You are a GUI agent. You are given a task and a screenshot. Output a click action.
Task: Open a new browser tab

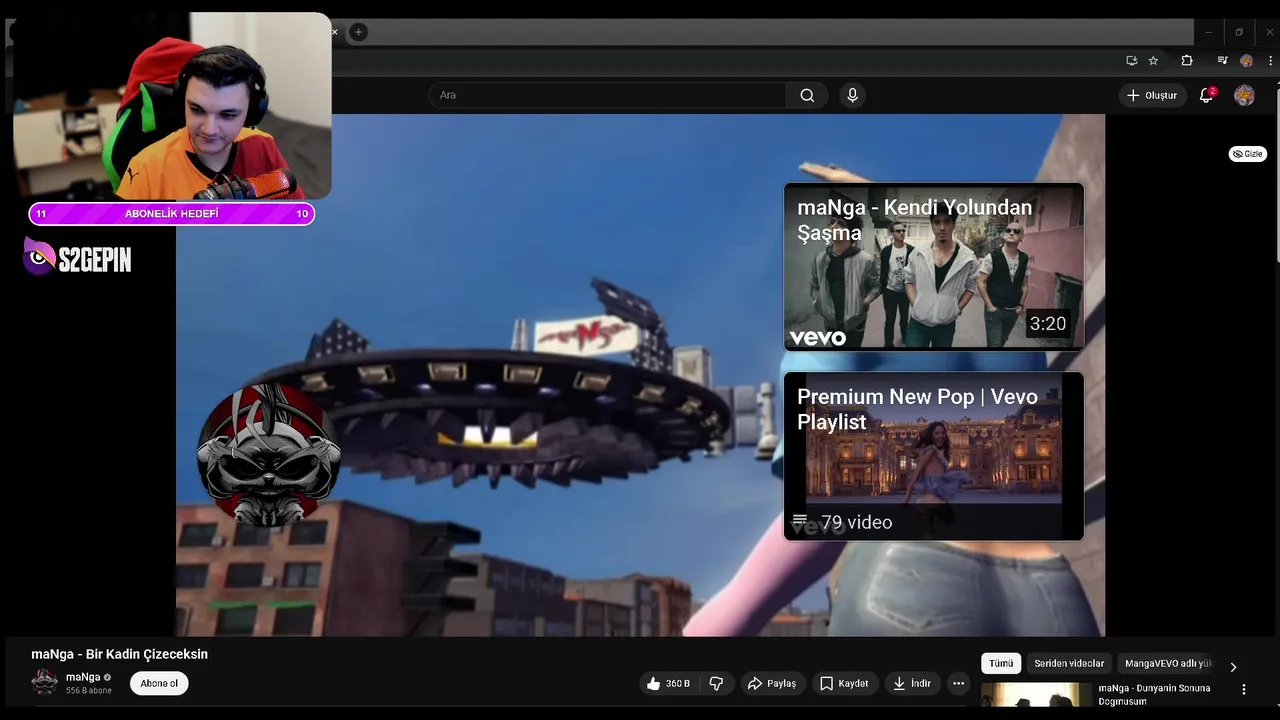tap(358, 32)
